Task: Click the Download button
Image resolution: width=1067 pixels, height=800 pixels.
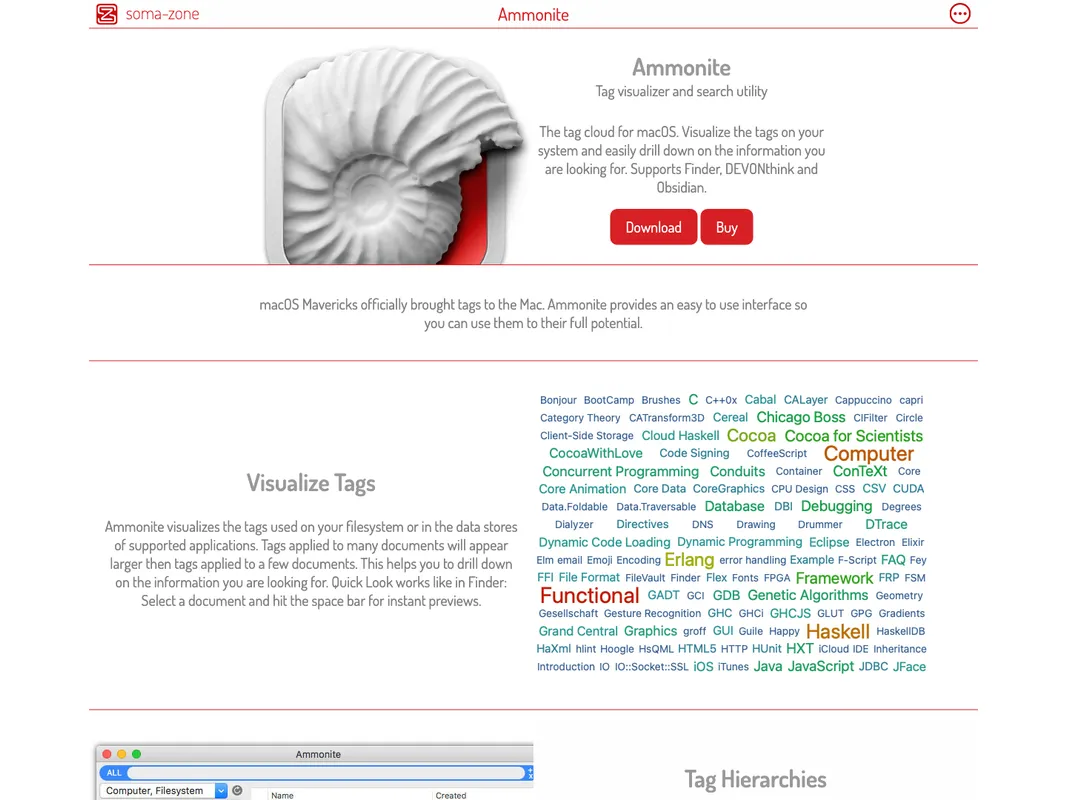Action: tap(653, 227)
